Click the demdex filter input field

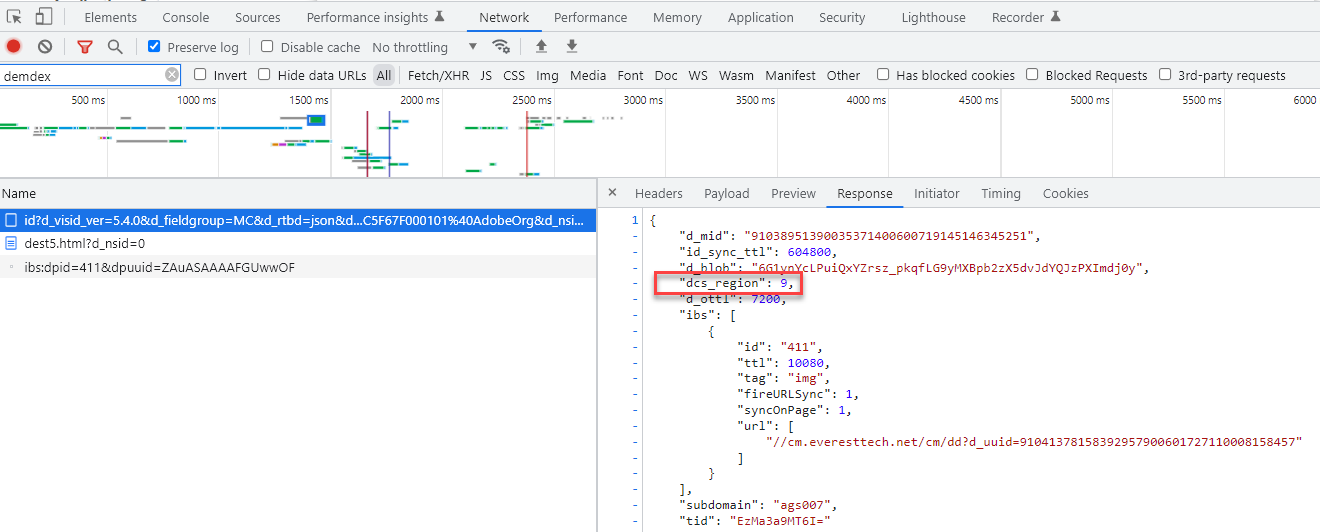pos(80,75)
